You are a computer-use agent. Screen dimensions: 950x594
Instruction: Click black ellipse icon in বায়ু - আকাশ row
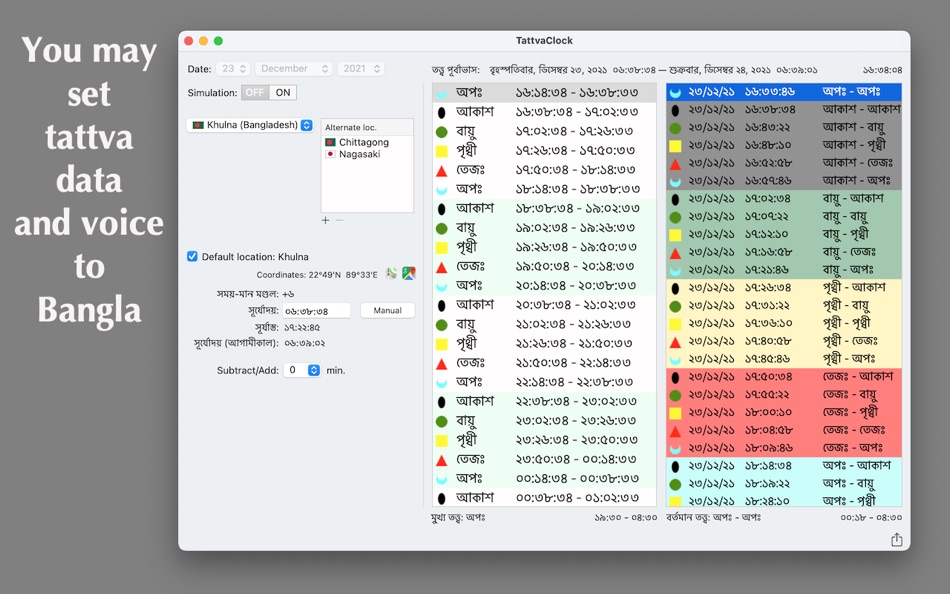(x=675, y=199)
